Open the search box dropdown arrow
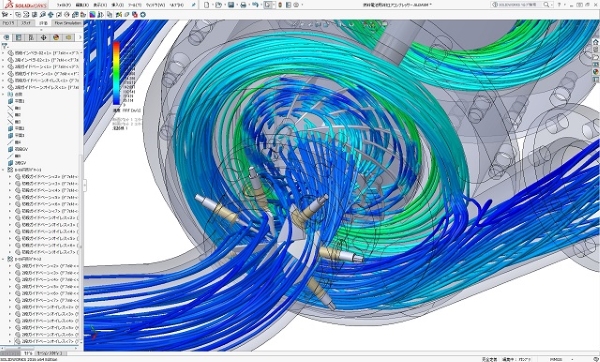 (551, 5)
